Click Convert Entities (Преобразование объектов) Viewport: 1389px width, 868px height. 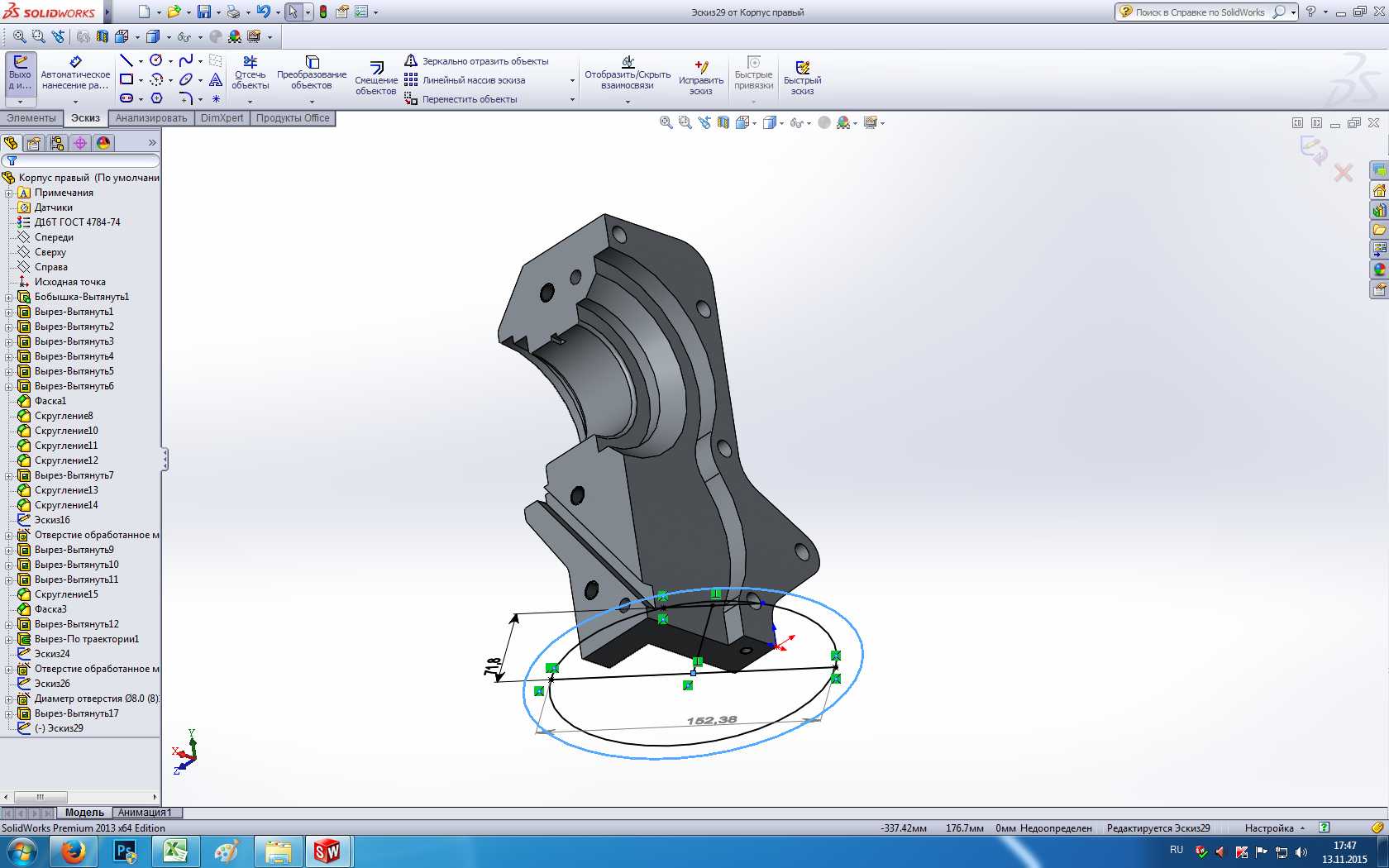pyautogui.click(x=312, y=73)
